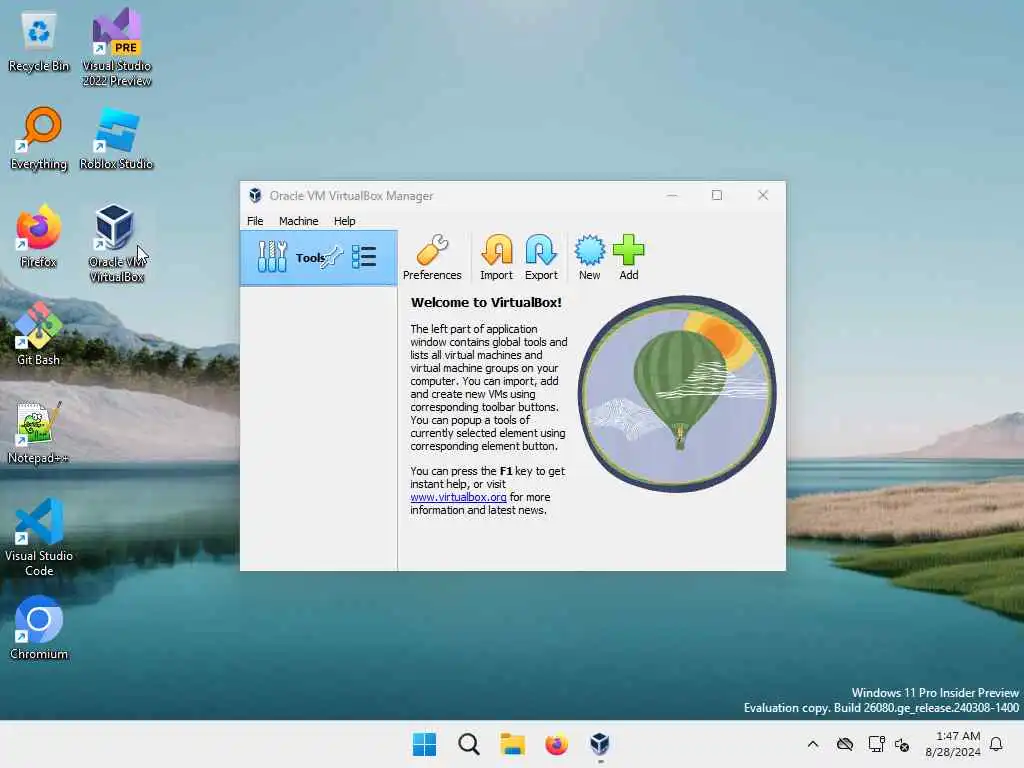The height and width of the screenshot is (768, 1024).
Task: Select the Roblox Studio desktop shortcut
Action: (116, 138)
